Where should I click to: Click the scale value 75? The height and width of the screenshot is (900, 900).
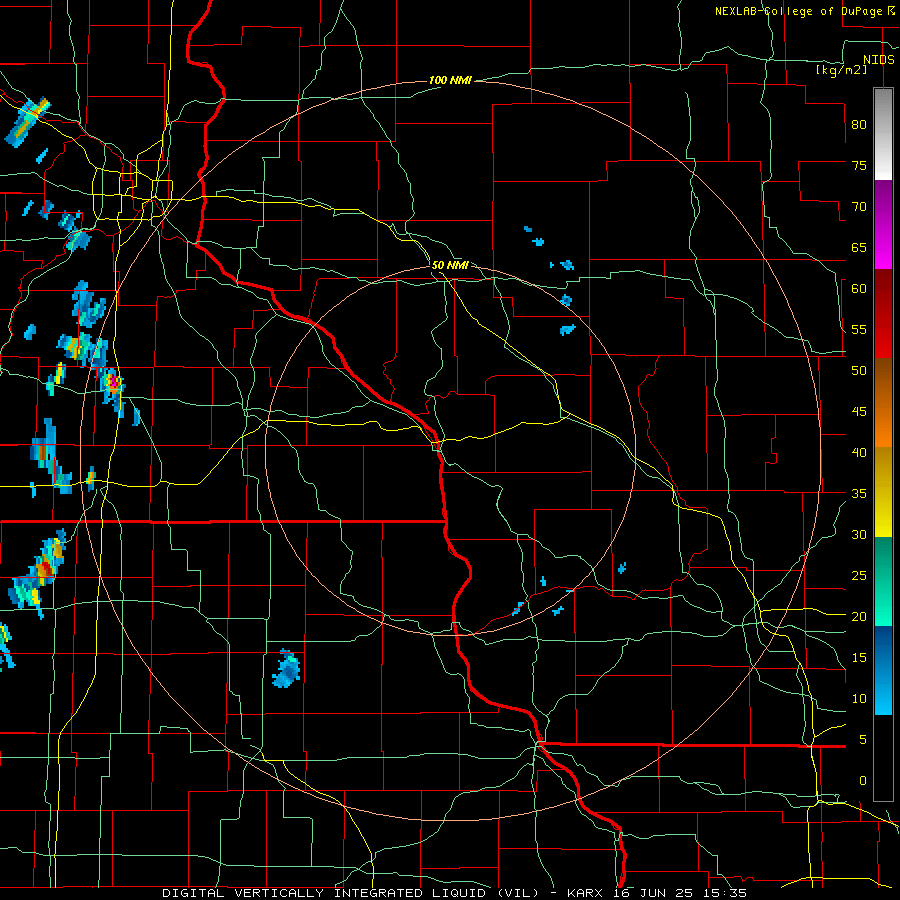pyautogui.click(x=859, y=165)
